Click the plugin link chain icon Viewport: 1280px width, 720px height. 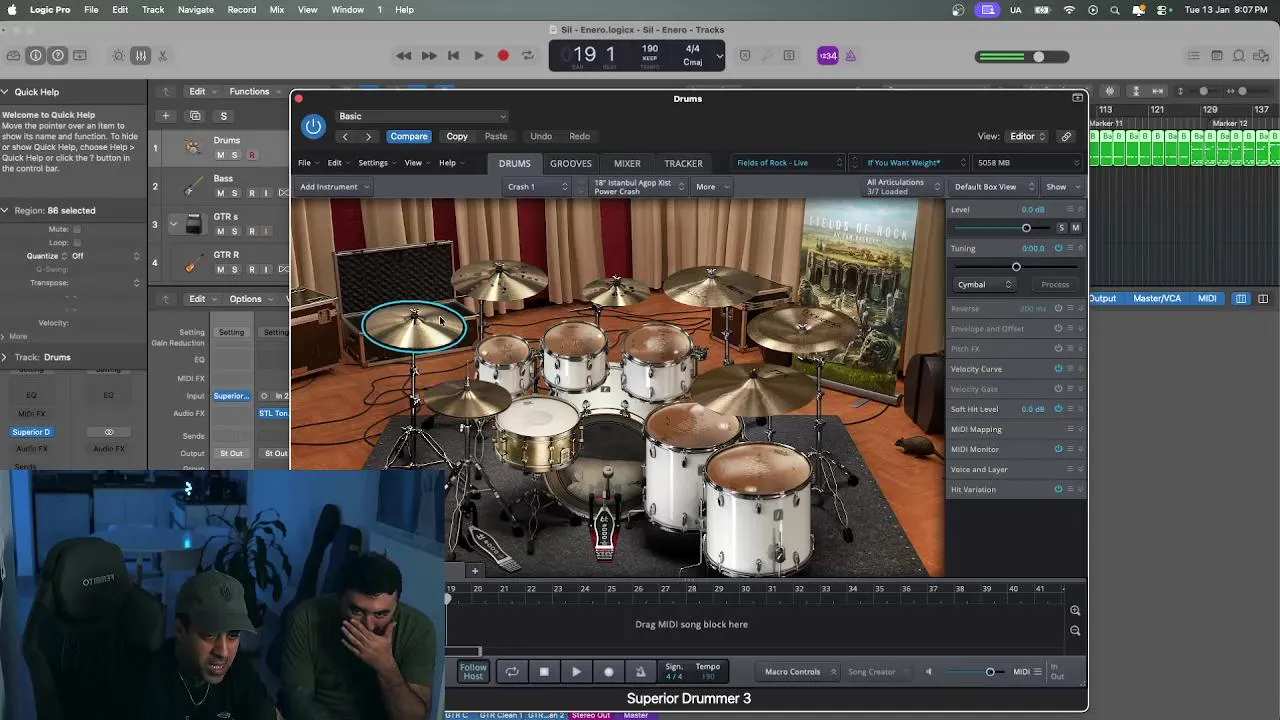[x=1066, y=136]
